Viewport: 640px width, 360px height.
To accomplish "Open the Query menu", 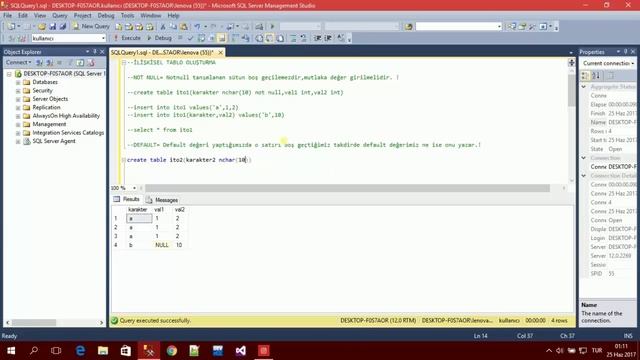I will [60, 16].
